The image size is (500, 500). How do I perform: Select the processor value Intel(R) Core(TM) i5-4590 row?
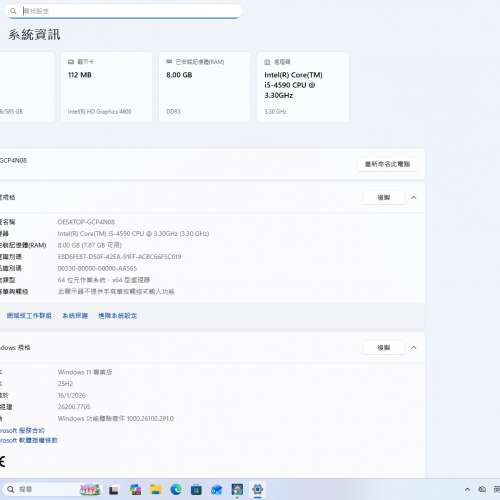pos(133,234)
